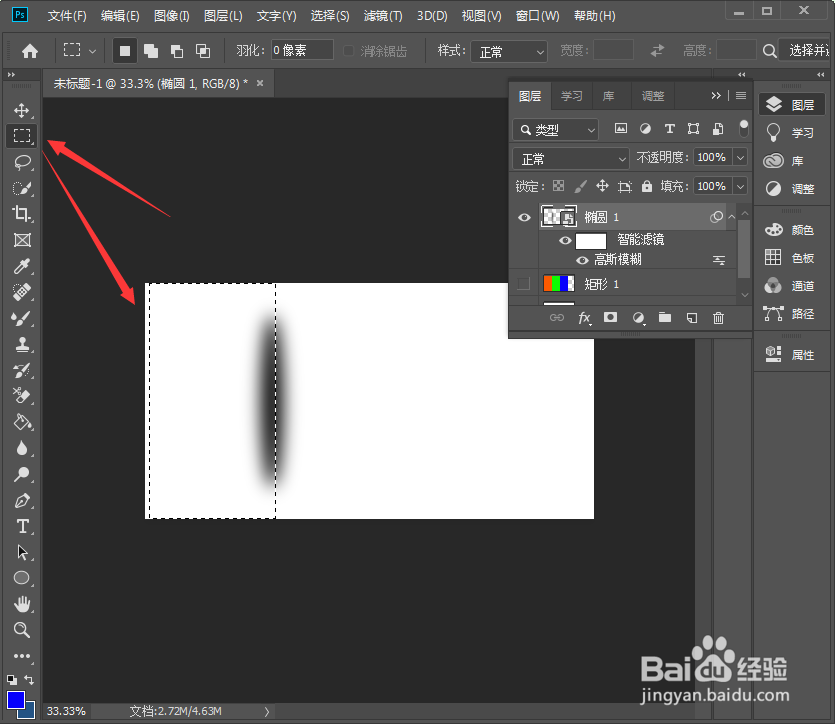This screenshot has width=835, height=724.
Task: Toggle visibility of 高斯模糊 filter
Action: coord(583,260)
